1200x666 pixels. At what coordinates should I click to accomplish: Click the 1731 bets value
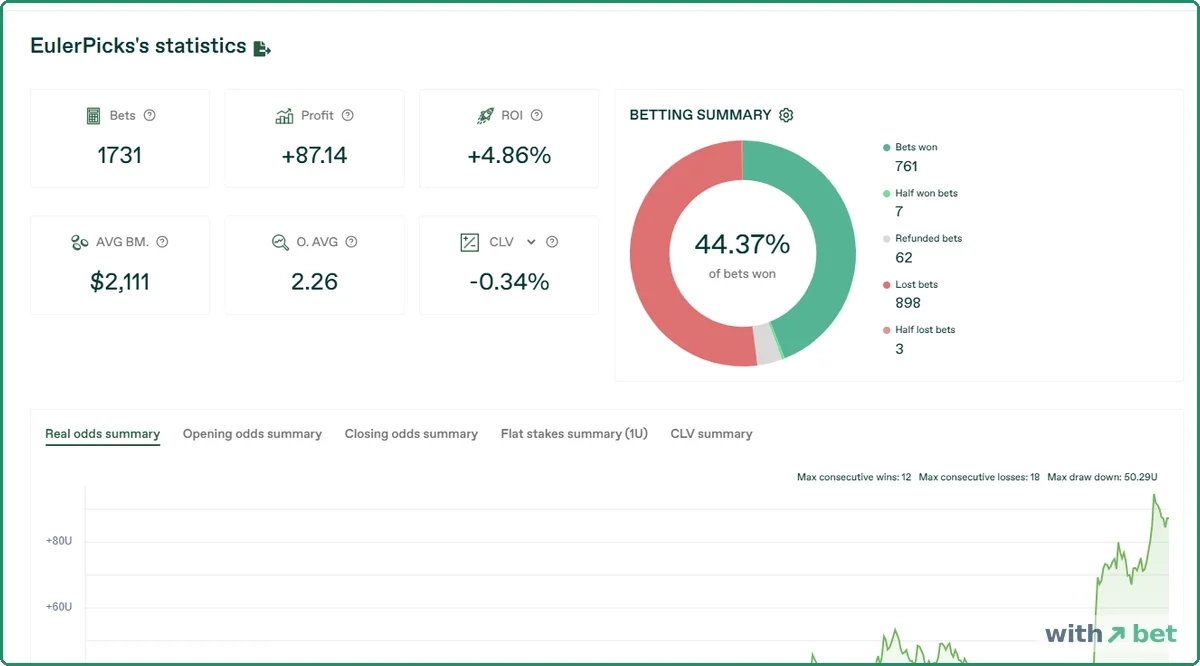(x=119, y=156)
